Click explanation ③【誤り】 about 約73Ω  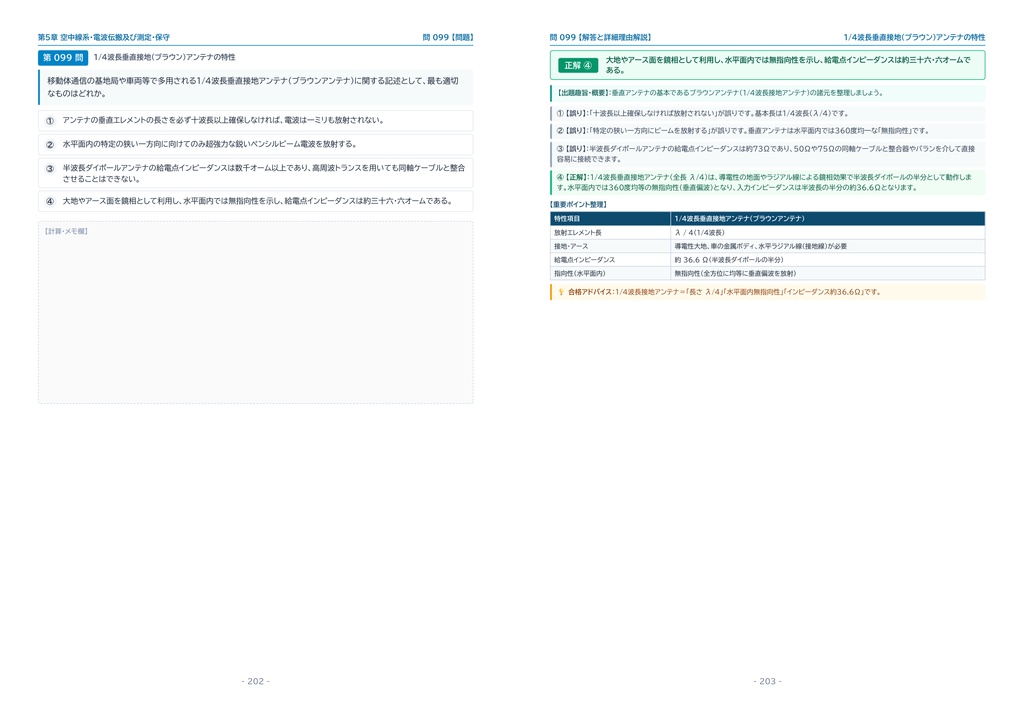767,153
